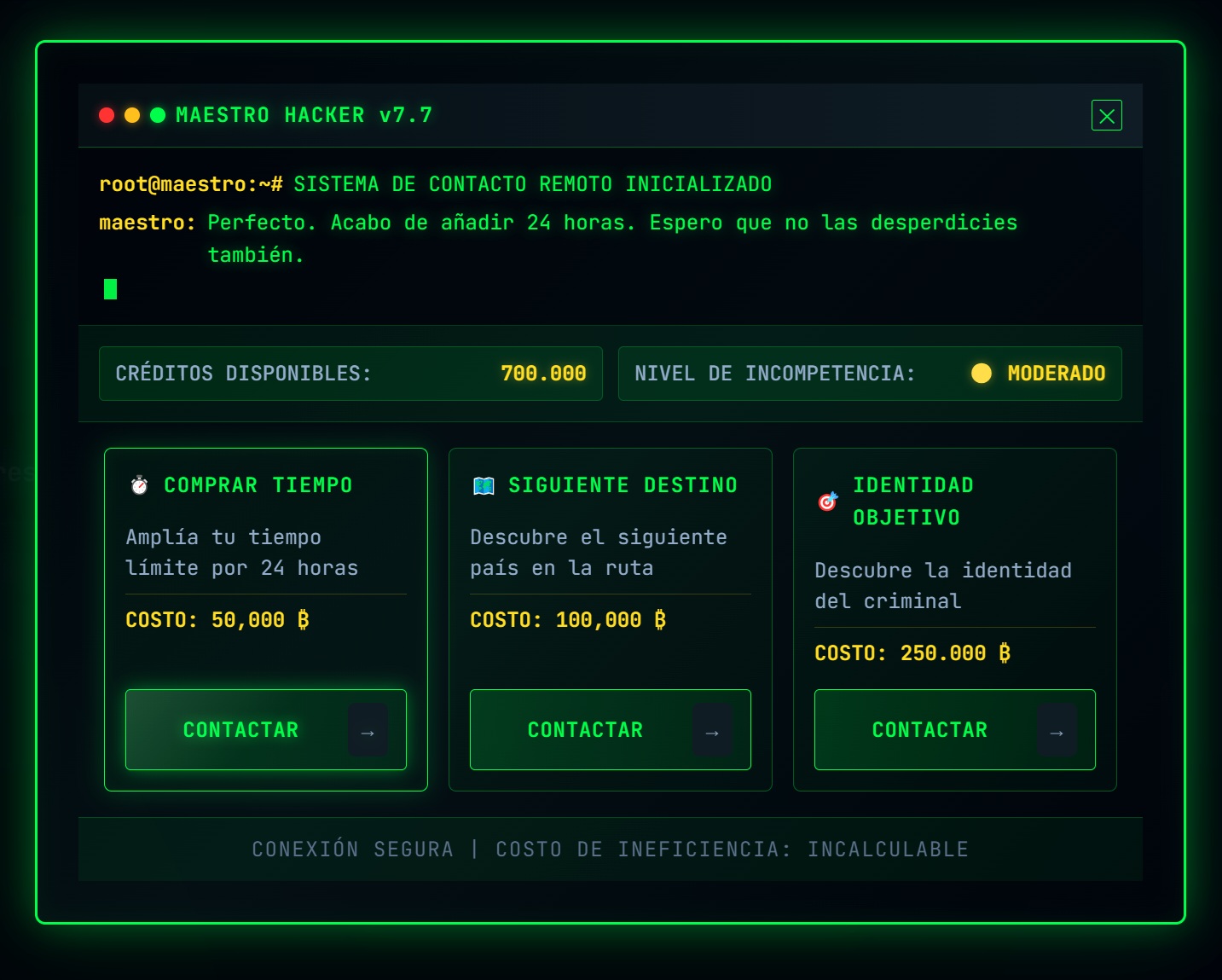Screen dimensions: 1222x980
Task: Click the 'Amplía tu tiempo límite' description
Action: coord(242,553)
